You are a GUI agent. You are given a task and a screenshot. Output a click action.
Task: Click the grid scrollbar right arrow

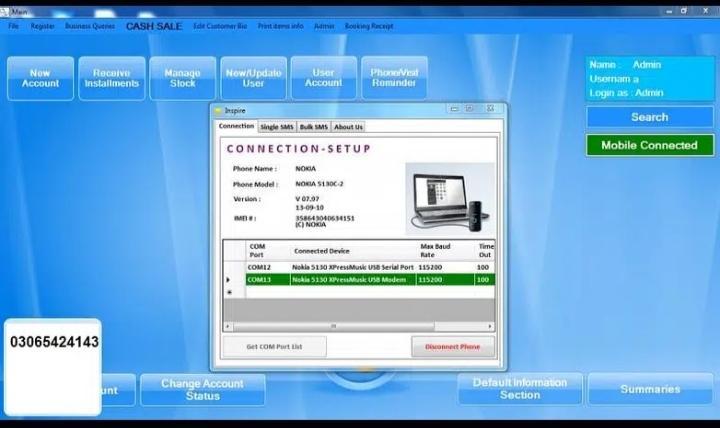click(490, 326)
